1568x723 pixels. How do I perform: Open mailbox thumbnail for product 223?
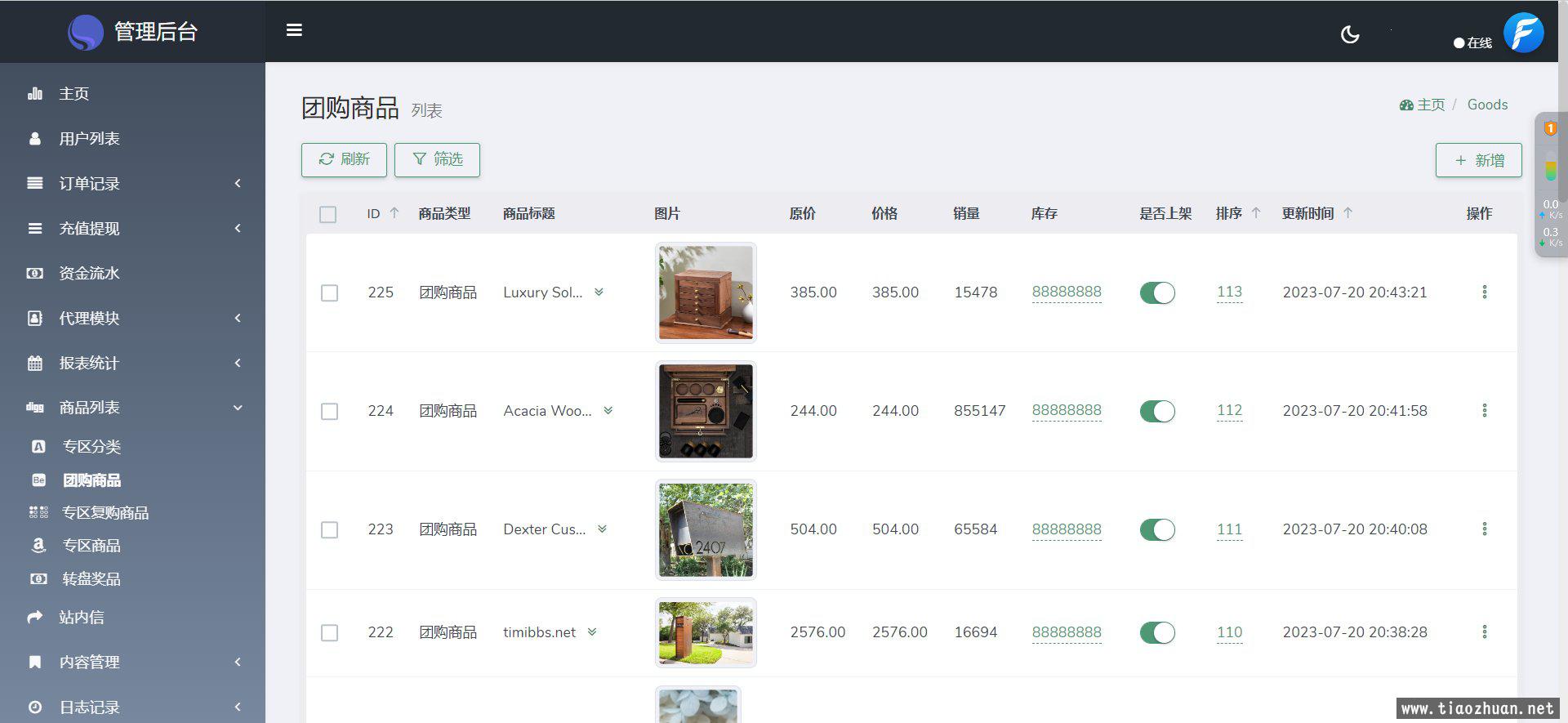pyautogui.click(x=706, y=529)
